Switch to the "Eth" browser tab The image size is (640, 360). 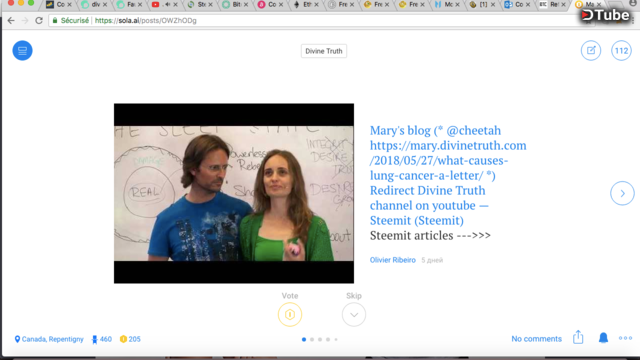click(x=305, y=4)
